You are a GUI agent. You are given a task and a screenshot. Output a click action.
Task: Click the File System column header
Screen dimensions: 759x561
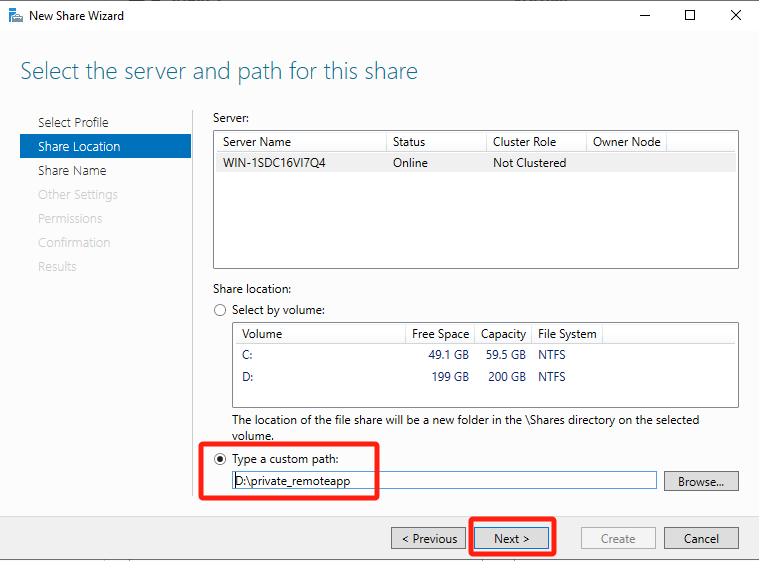pos(566,334)
